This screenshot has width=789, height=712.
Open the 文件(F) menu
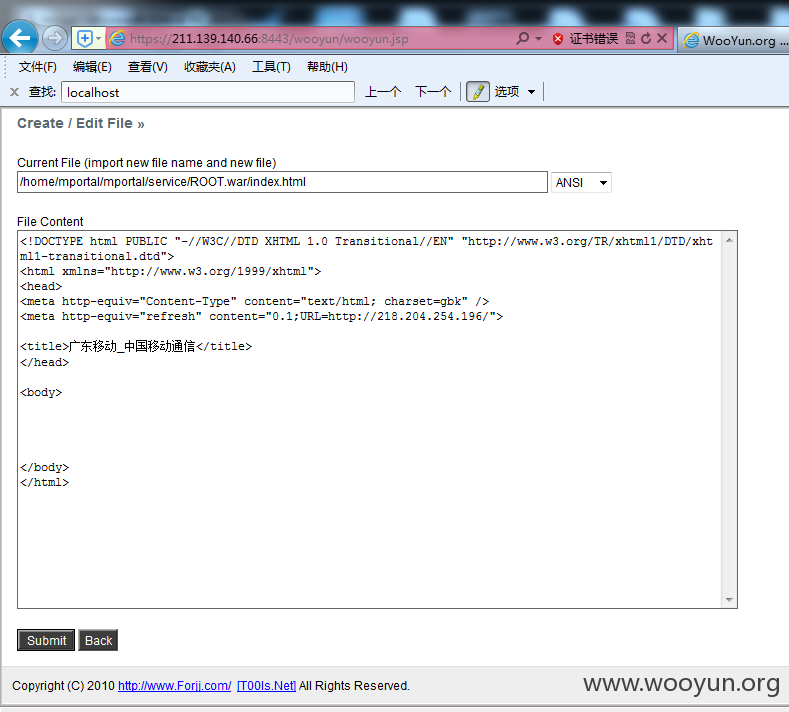tap(37, 67)
